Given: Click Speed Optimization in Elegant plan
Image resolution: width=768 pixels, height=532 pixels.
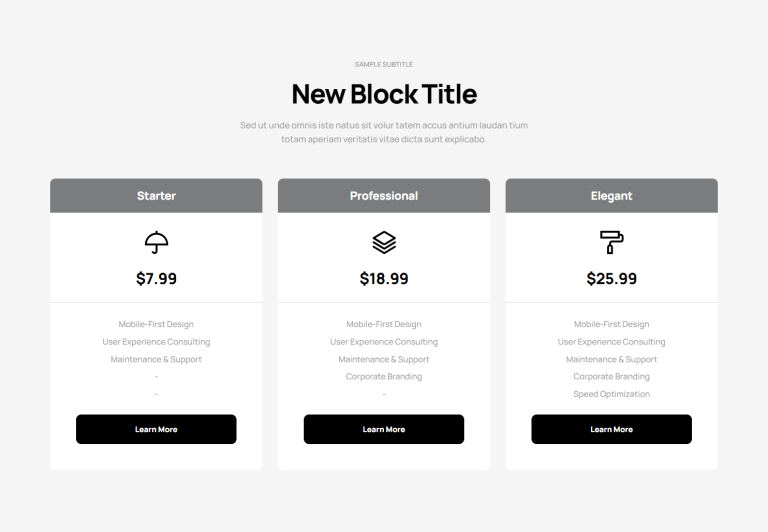Looking at the screenshot, I should pos(611,394).
